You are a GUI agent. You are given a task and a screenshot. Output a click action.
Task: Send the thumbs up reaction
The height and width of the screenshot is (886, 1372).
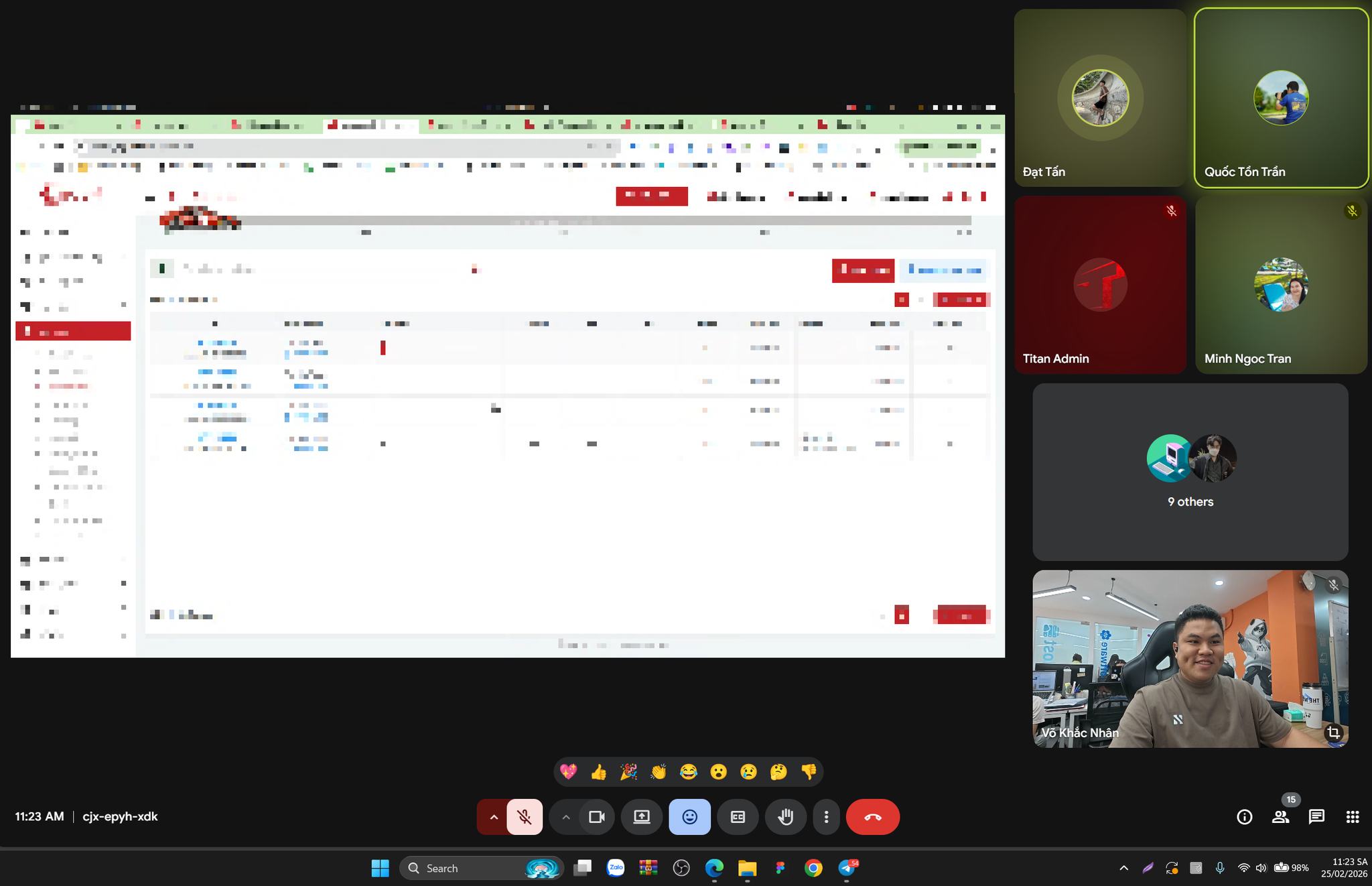click(x=598, y=772)
